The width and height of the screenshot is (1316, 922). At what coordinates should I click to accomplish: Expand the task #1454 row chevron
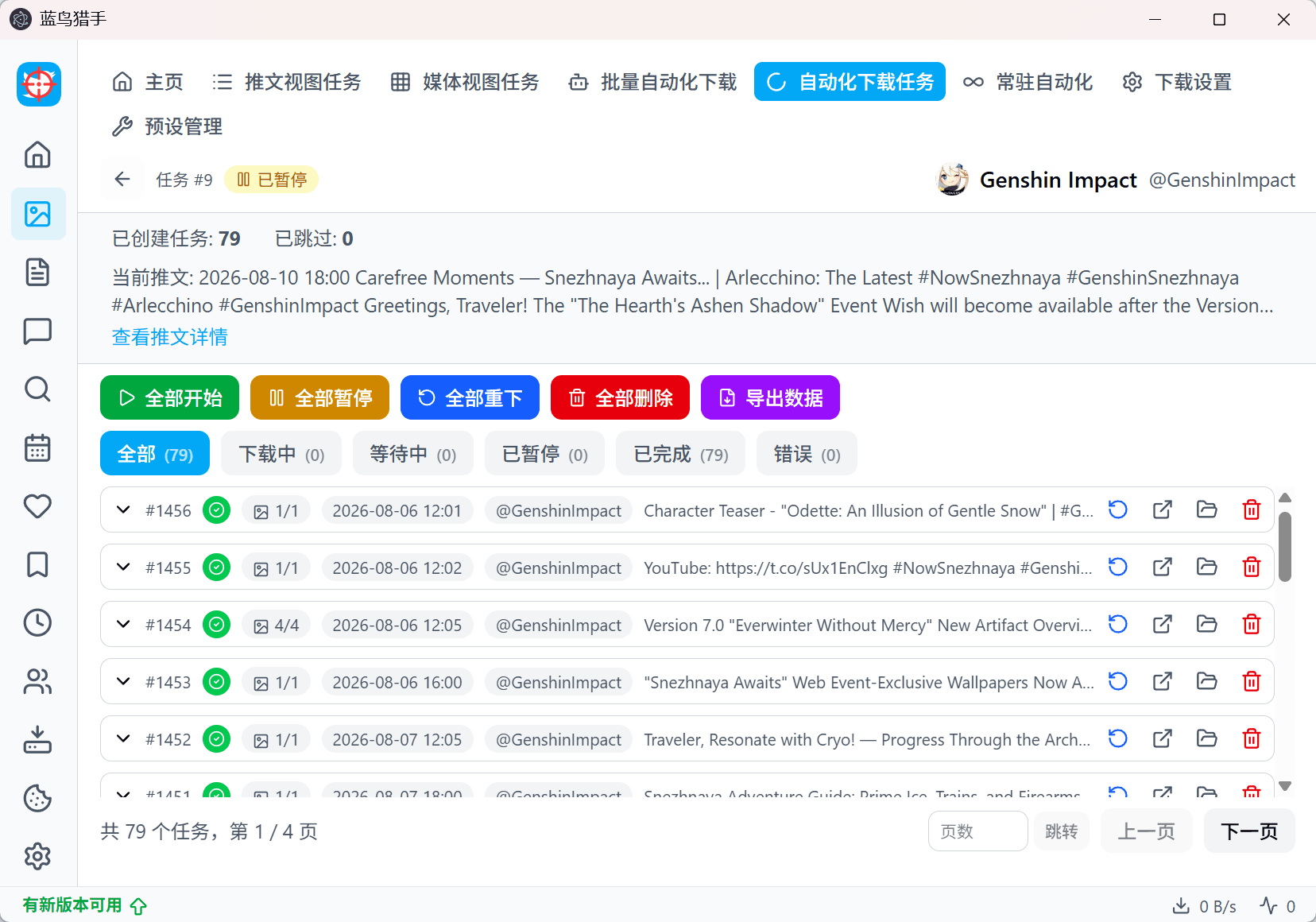(123, 624)
